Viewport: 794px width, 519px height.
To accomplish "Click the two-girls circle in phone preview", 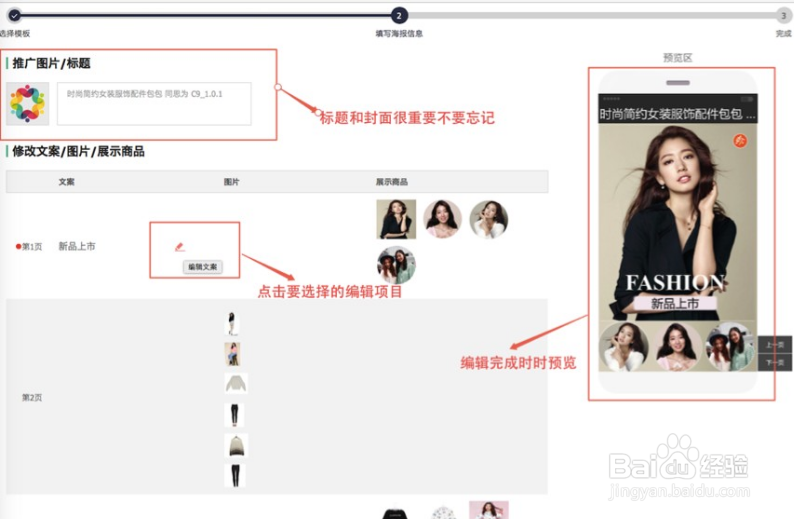I will point(730,347).
